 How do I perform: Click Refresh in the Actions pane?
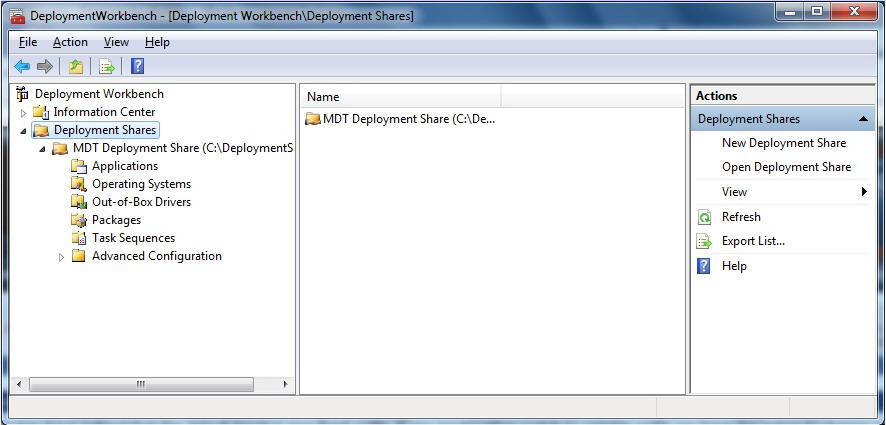click(x=741, y=217)
